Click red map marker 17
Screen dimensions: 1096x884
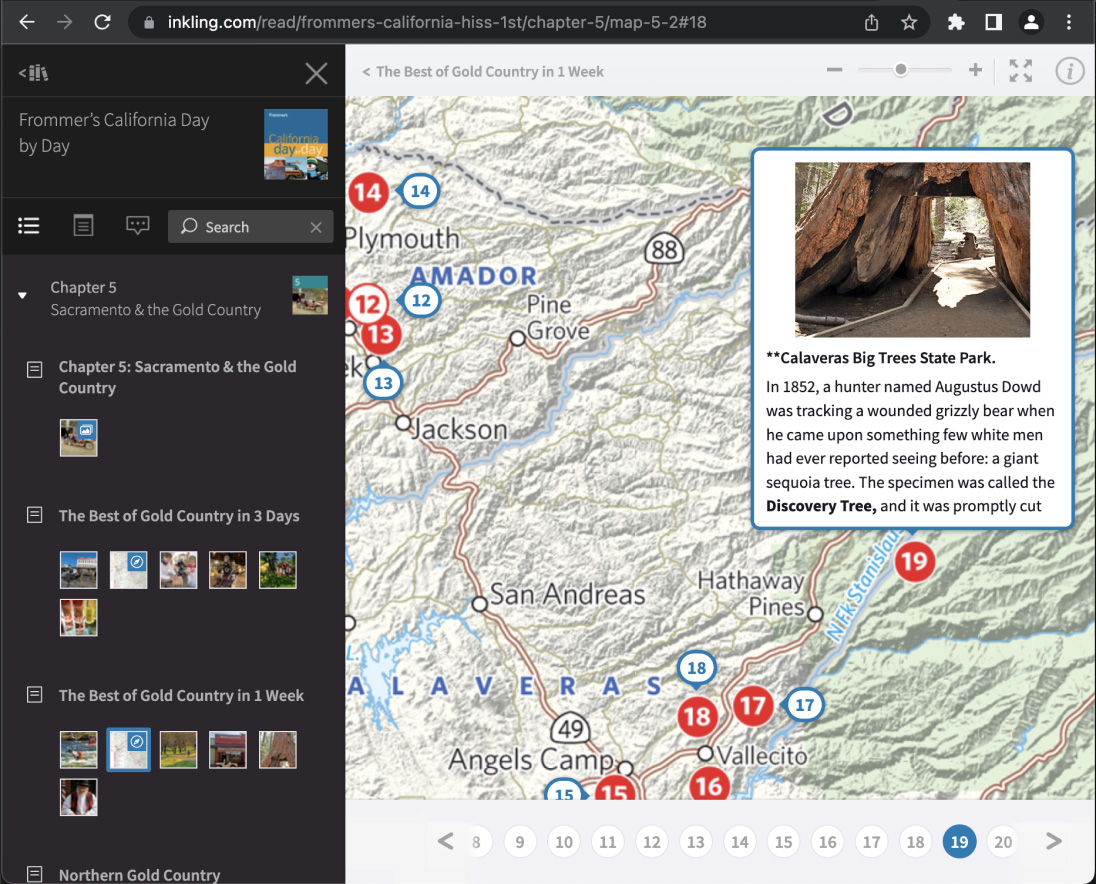(752, 707)
